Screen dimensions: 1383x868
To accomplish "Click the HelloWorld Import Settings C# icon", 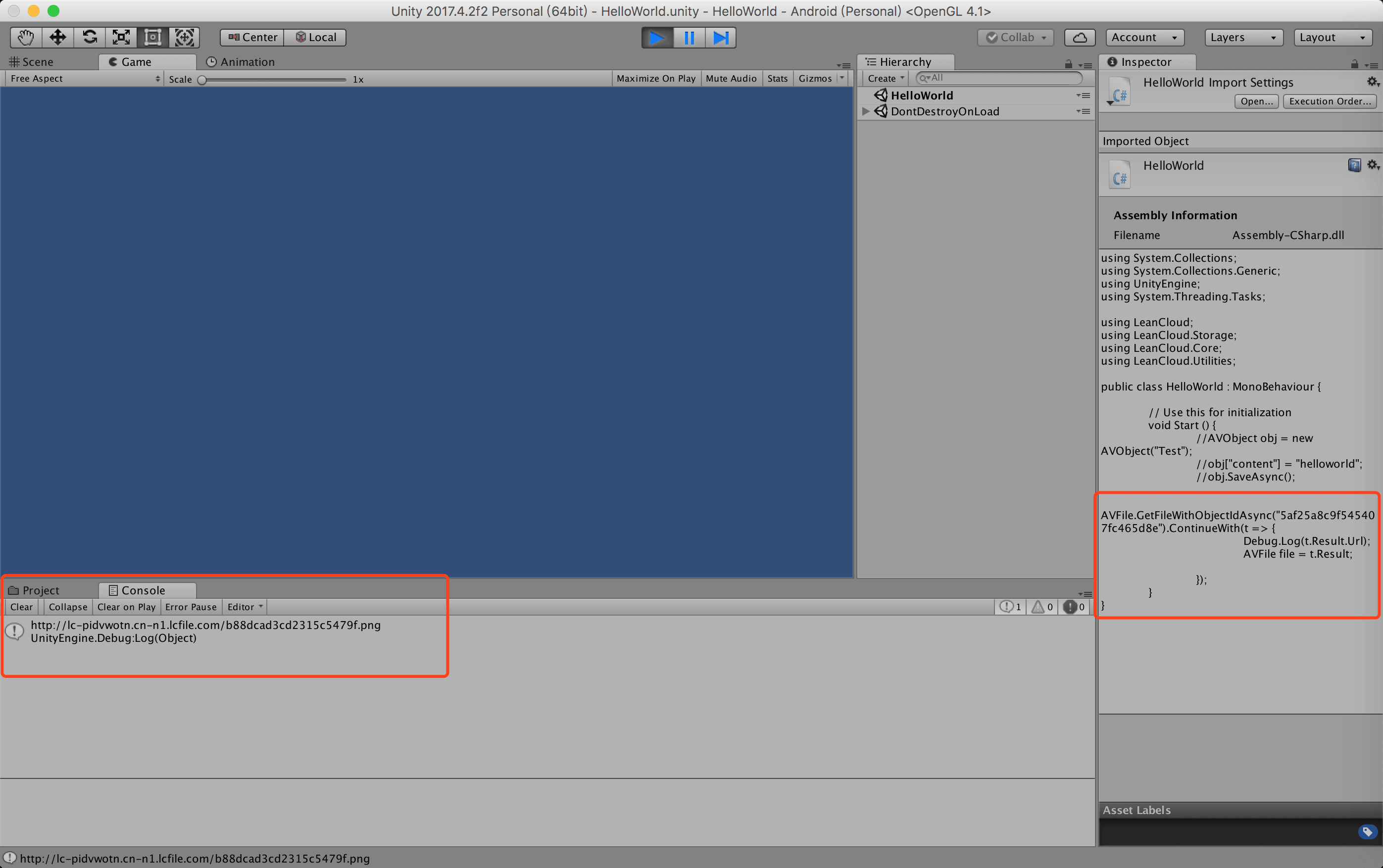I will (x=1120, y=93).
